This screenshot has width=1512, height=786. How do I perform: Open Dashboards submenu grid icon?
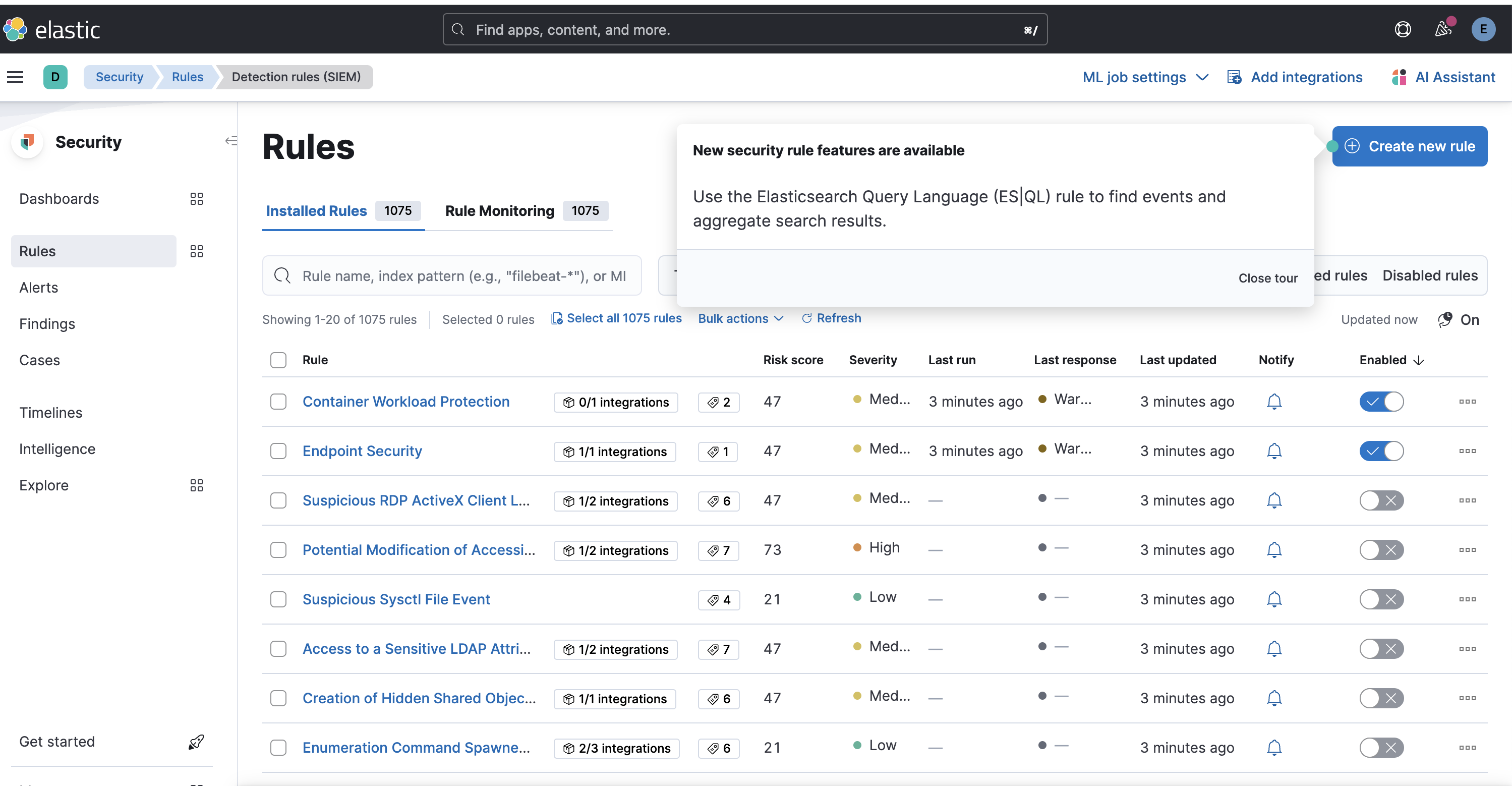coord(197,198)
